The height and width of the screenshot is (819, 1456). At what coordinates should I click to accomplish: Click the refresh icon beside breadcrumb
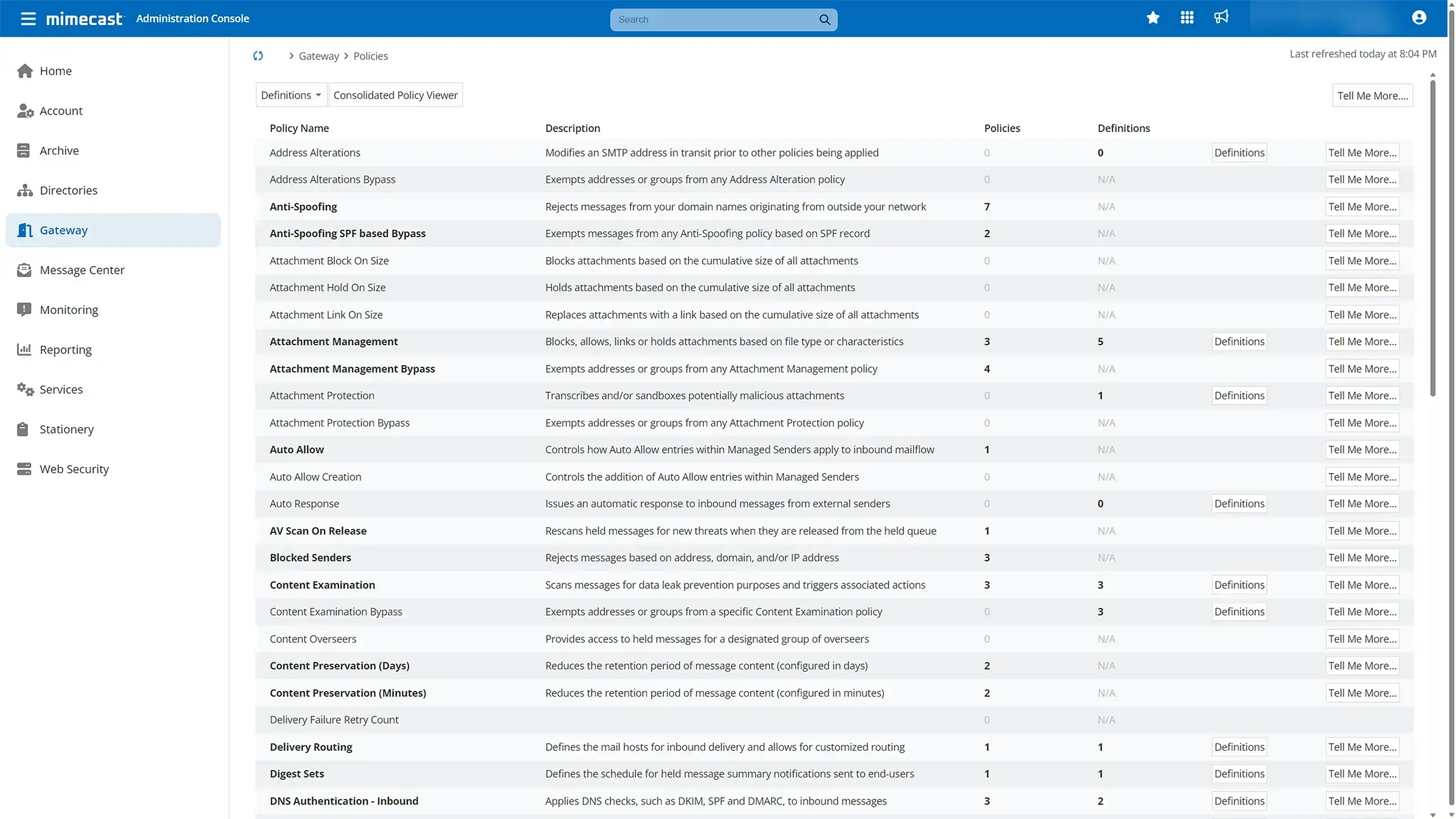pyautogui.click(x=258, y=56)
